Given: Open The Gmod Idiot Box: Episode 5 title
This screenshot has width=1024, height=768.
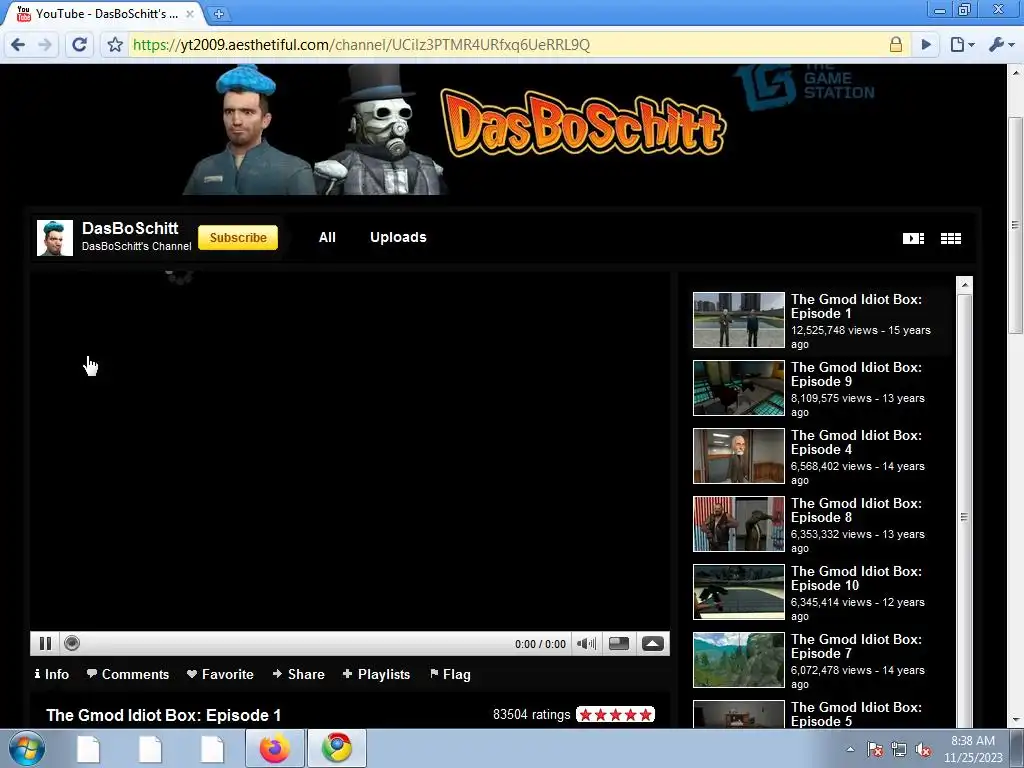Looking at the screenshot, I should (856, 714).
